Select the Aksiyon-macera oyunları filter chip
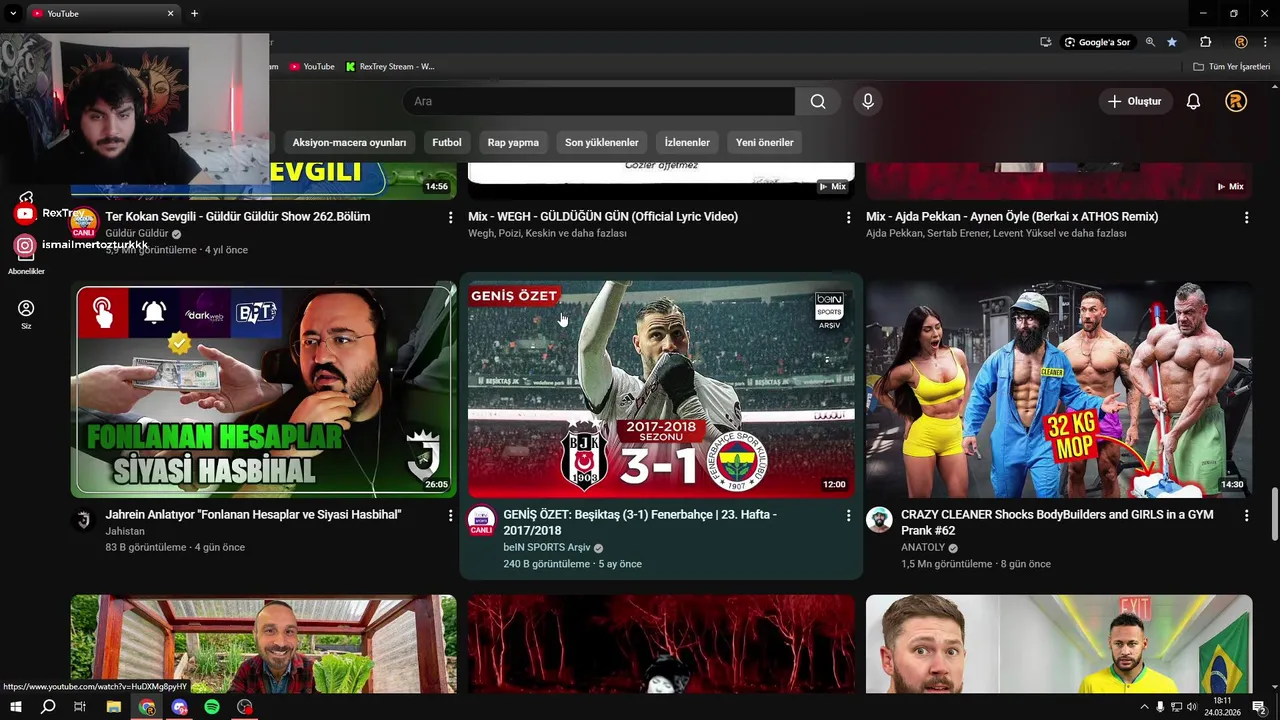 (x=349, y=142)
